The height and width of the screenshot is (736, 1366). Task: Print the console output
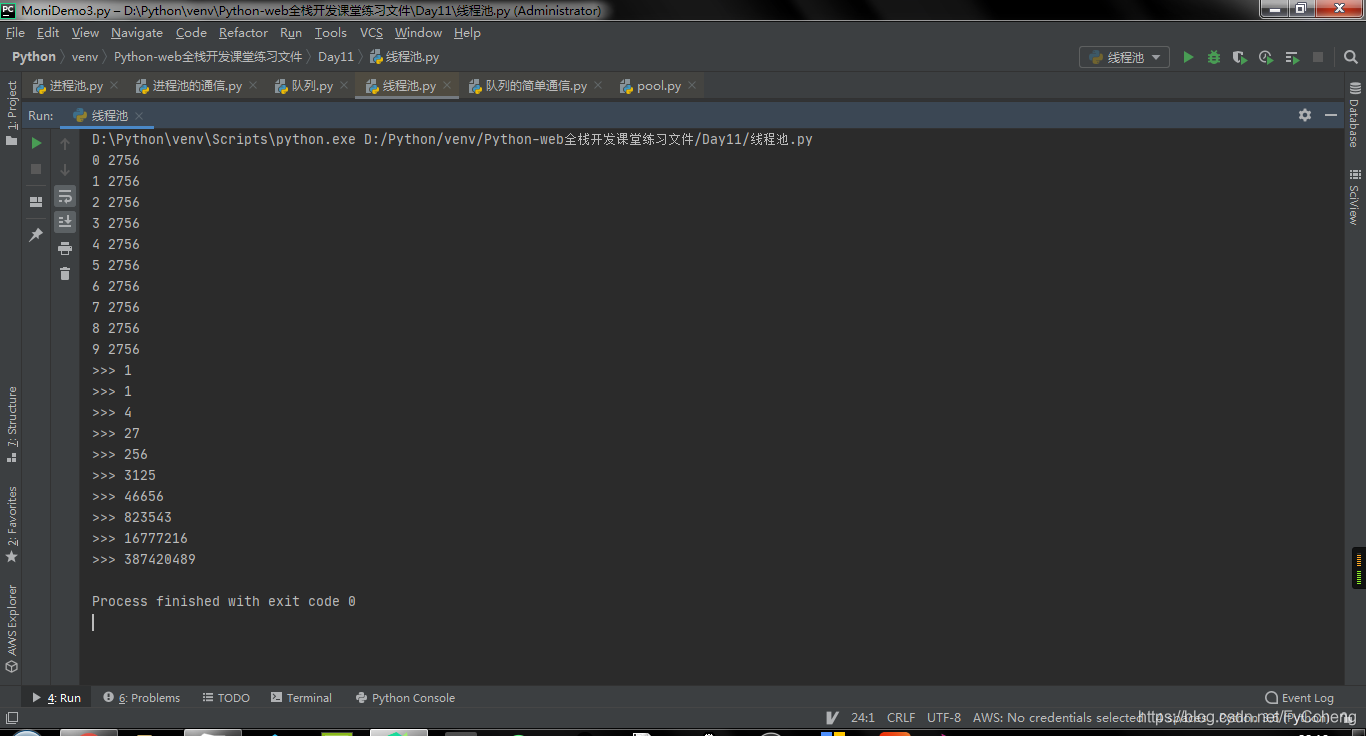point(65,247)
